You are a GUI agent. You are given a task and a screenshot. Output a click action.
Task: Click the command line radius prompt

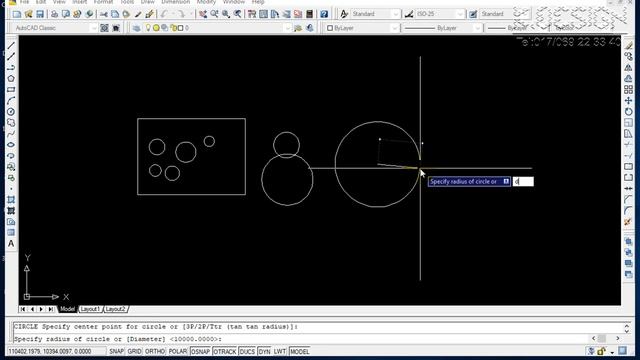point(118,339)
